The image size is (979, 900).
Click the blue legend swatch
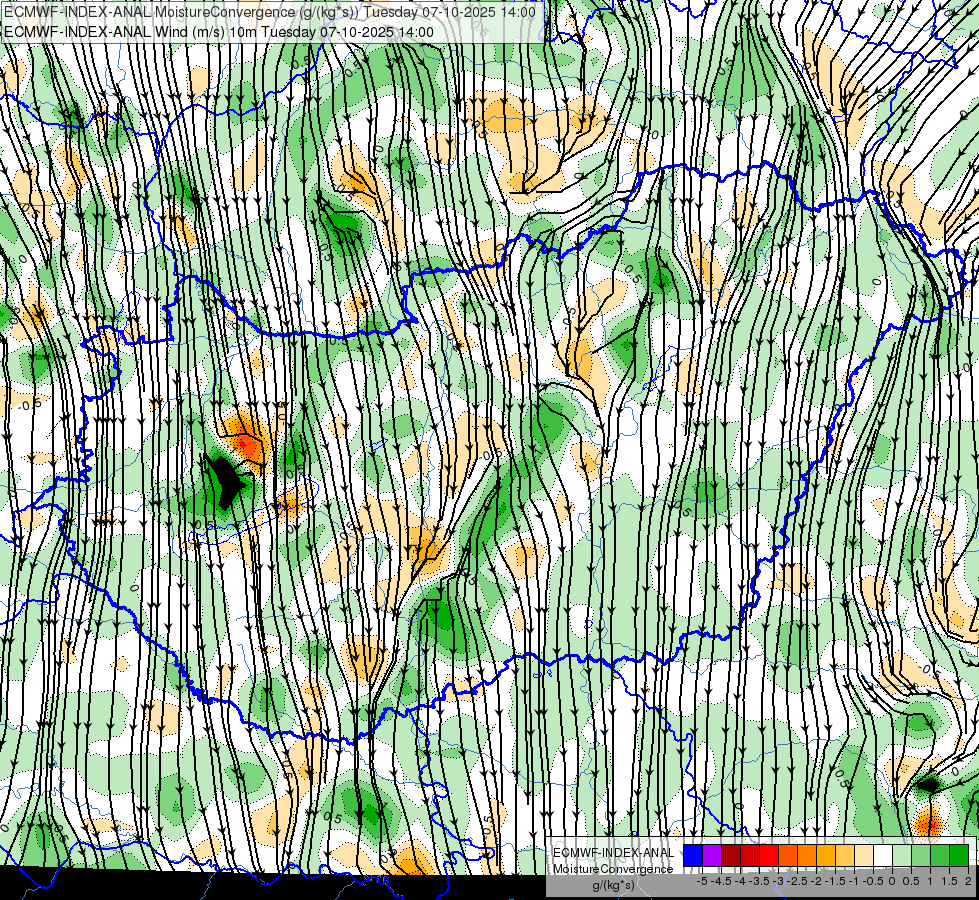point(693,856)
